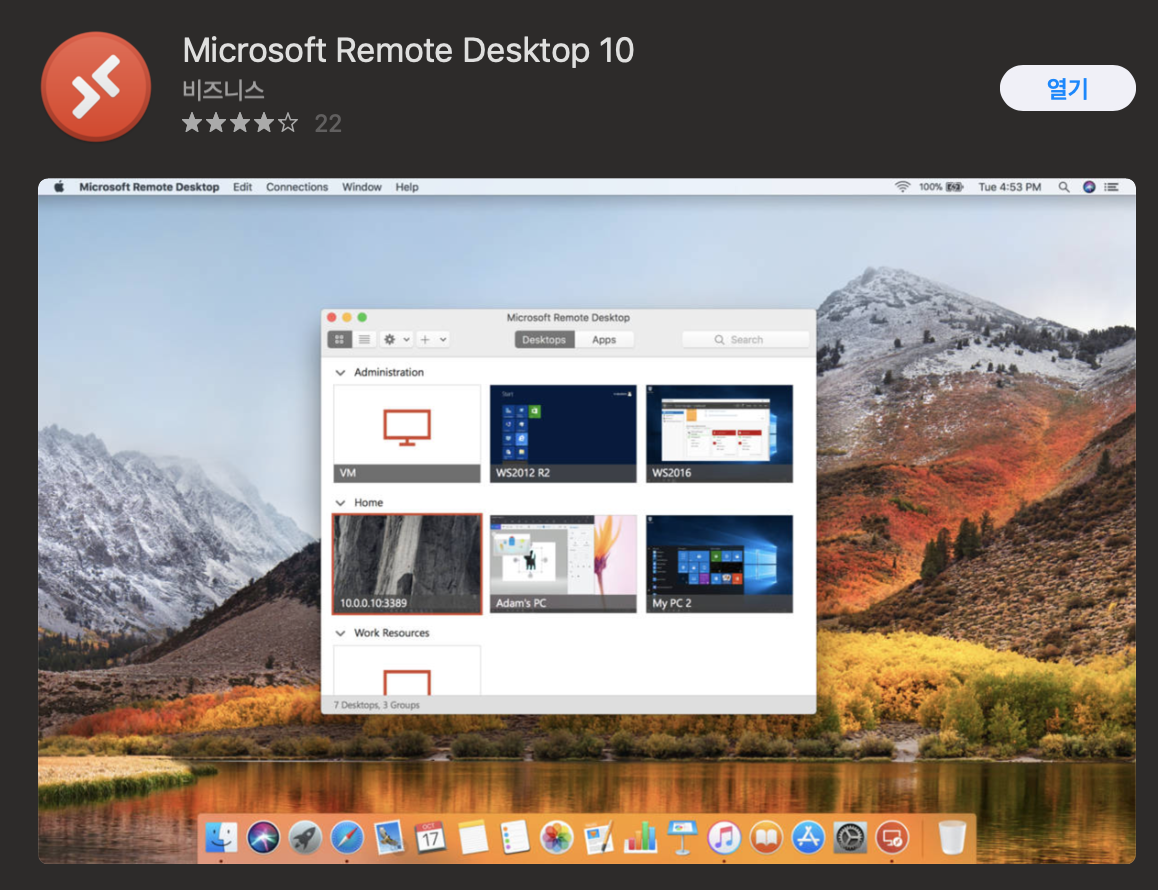This screenshot has height=890, width=1158.
Task: Open Photos from the Dock
Action: [x=557, y=838]
